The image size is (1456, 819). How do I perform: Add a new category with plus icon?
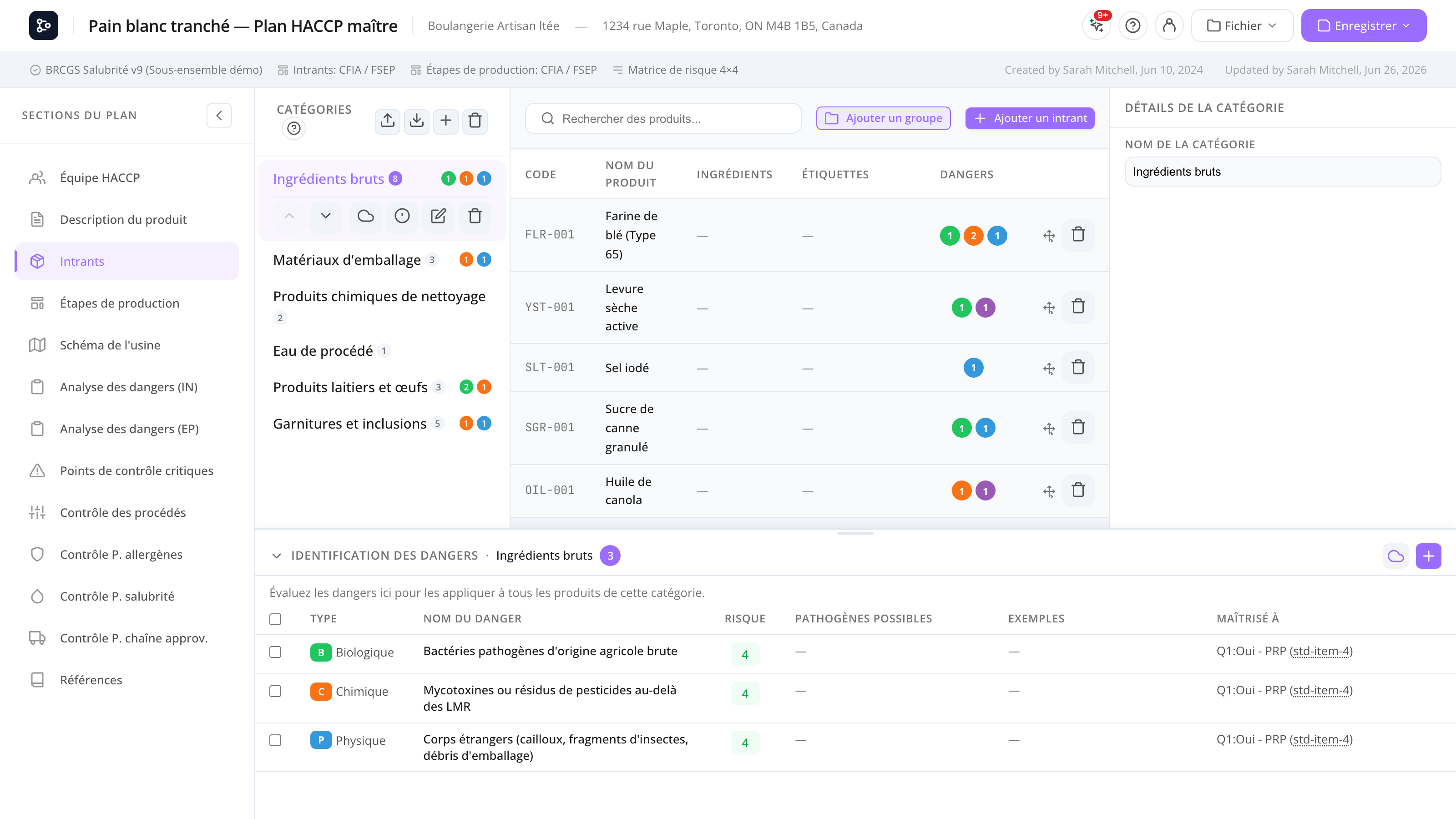tap(446, 121)
